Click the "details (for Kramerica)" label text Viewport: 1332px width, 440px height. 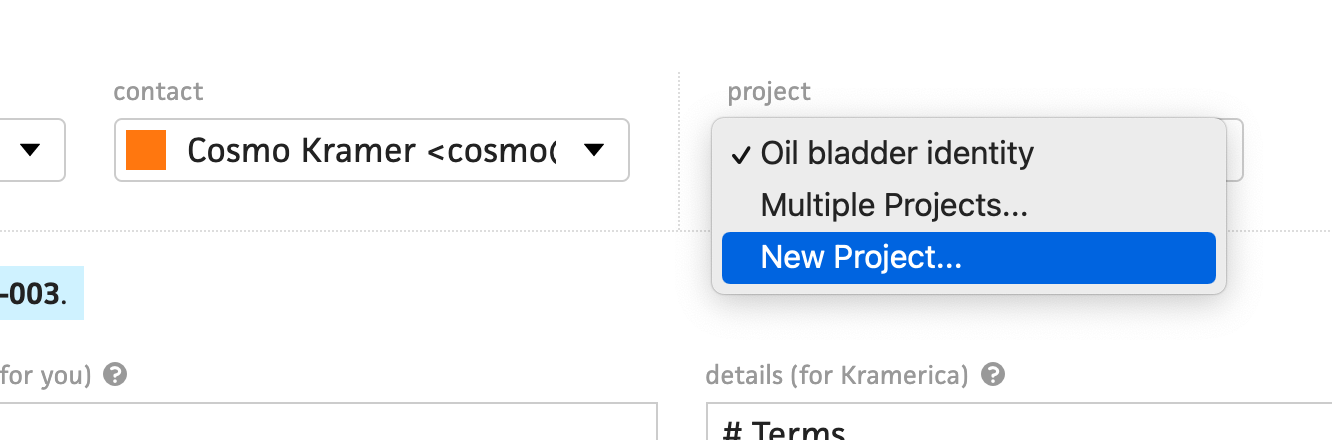[x=837, y=375]
